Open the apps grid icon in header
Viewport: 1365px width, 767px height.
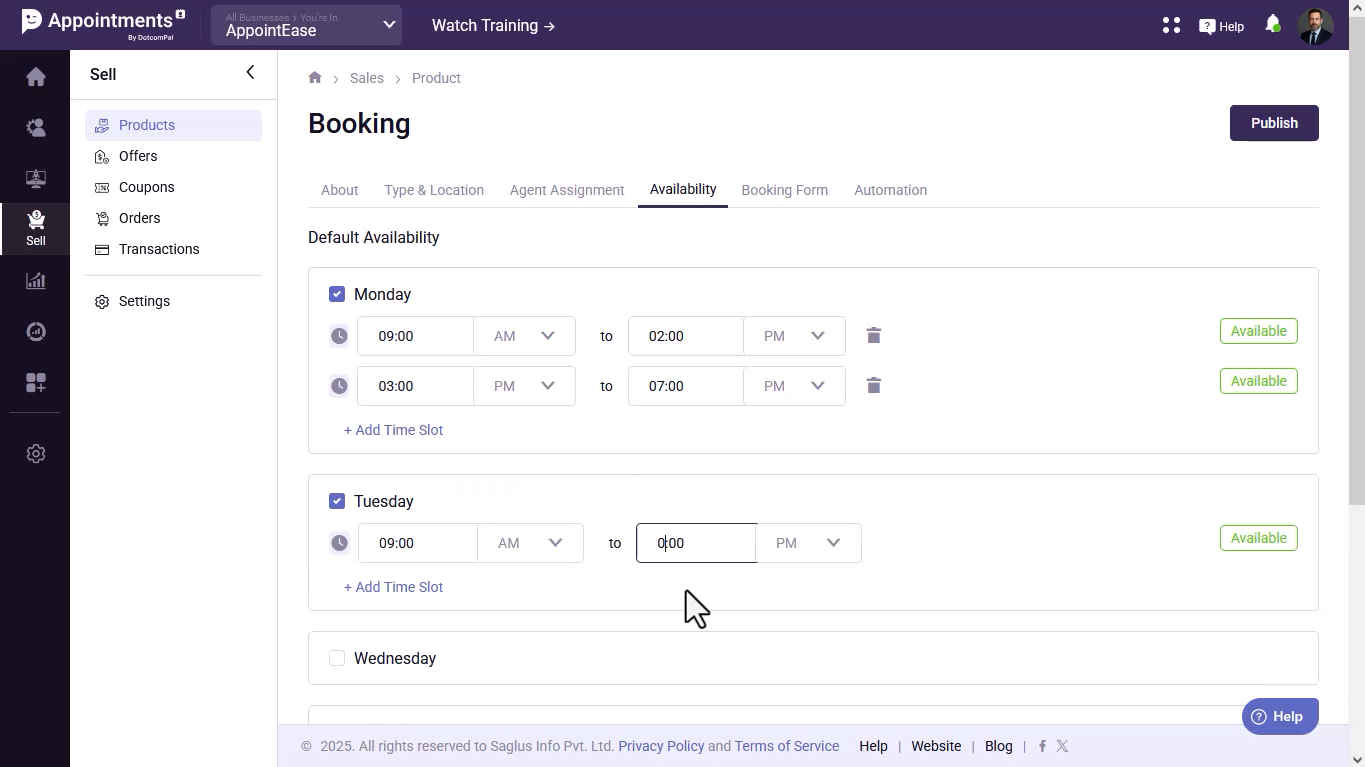(1171, 26)
